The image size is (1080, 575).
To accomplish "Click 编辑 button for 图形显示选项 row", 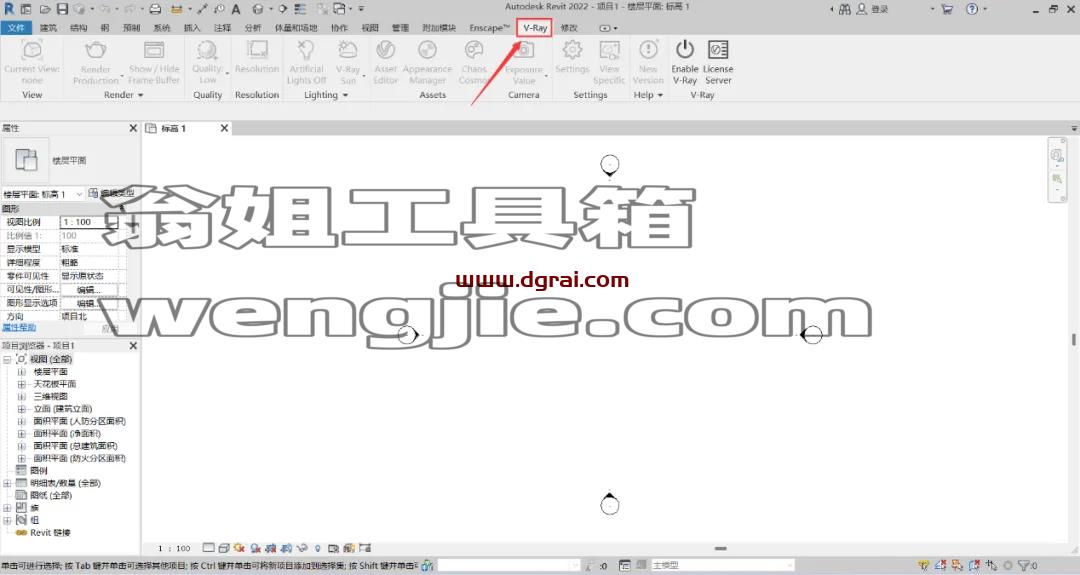I will [89, 303].
